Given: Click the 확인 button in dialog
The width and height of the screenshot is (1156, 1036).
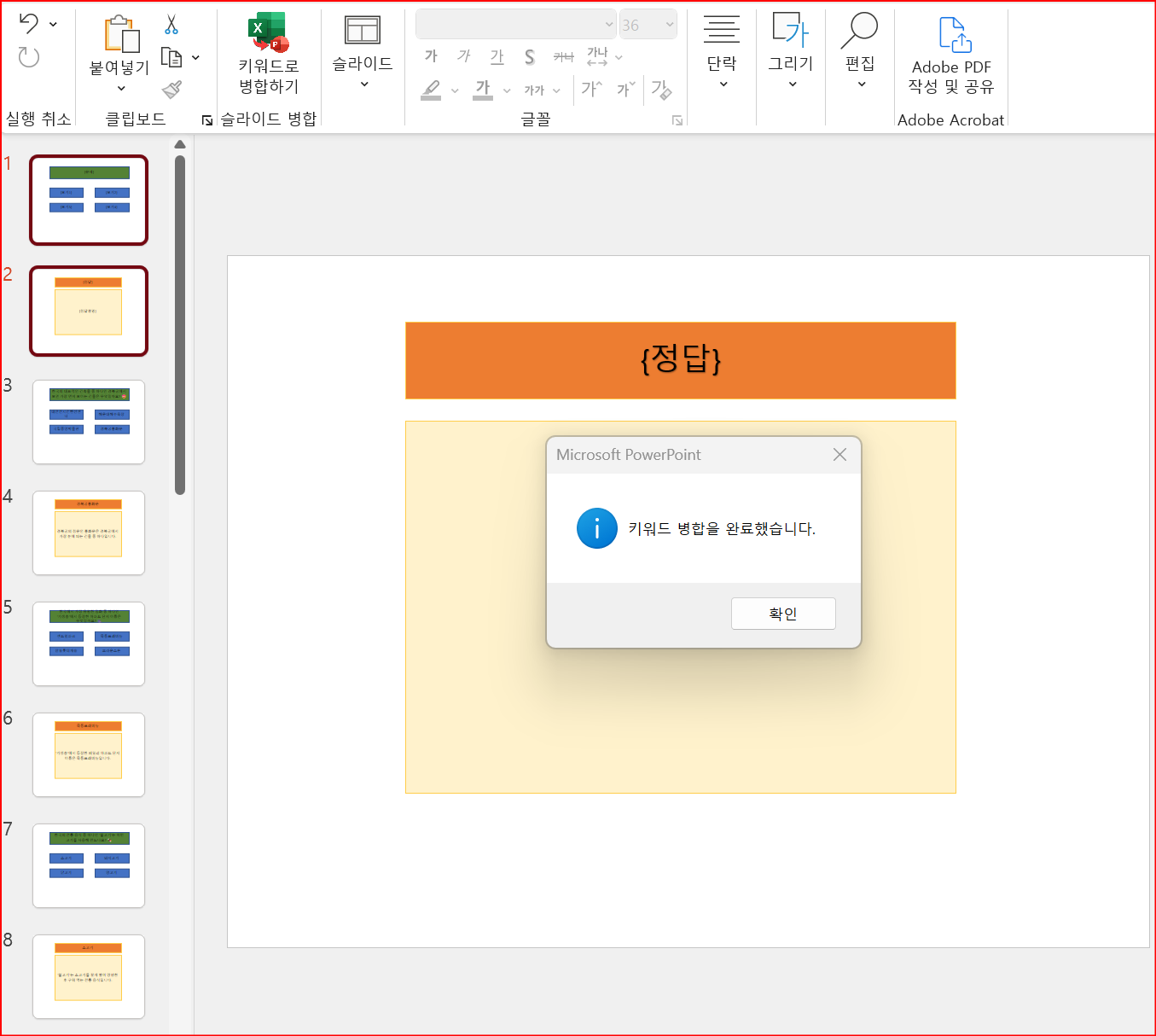Looking at the screenshot, I should [783, 614].
